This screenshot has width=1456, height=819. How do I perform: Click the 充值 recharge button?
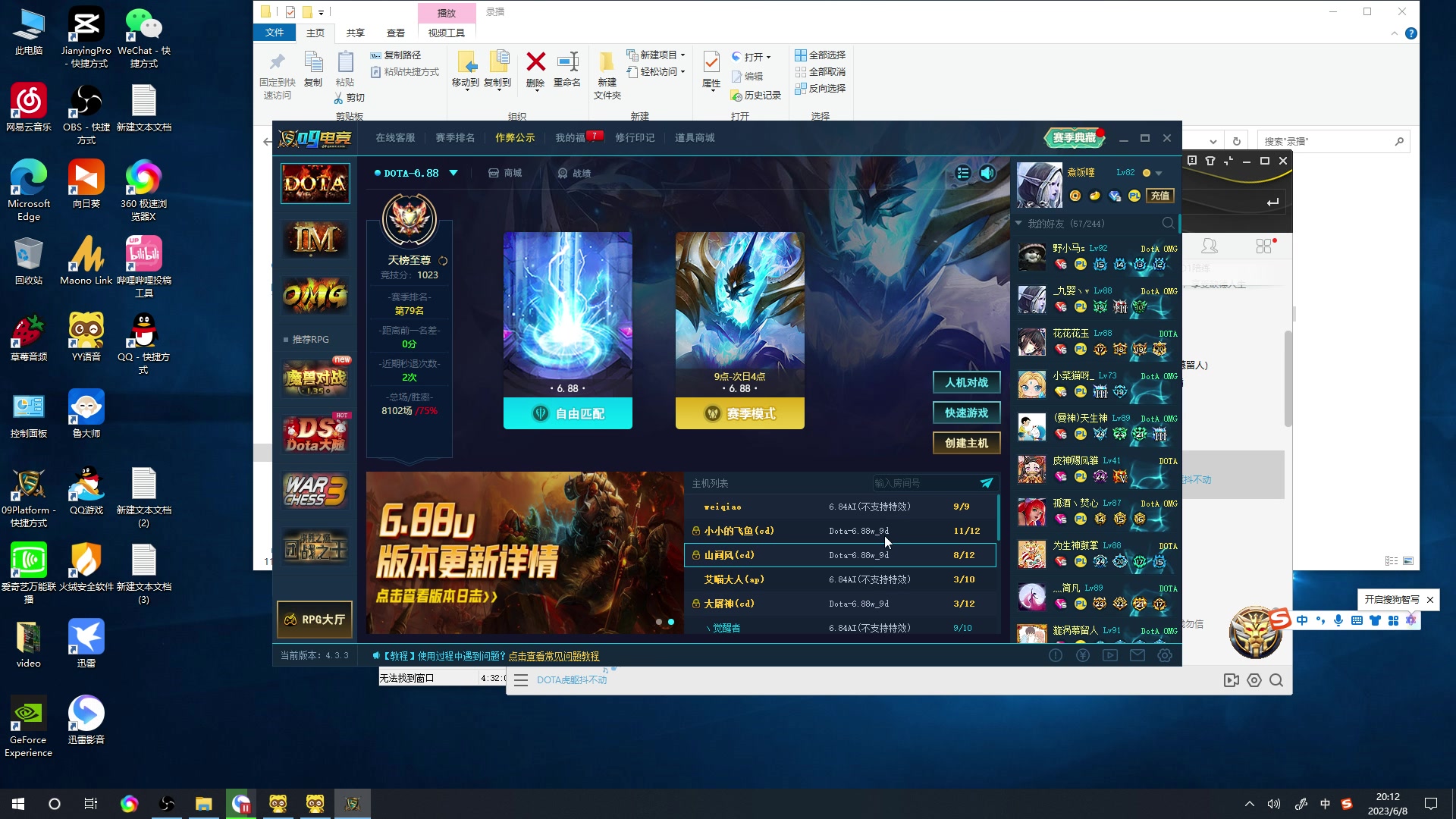pos(1160,196)
